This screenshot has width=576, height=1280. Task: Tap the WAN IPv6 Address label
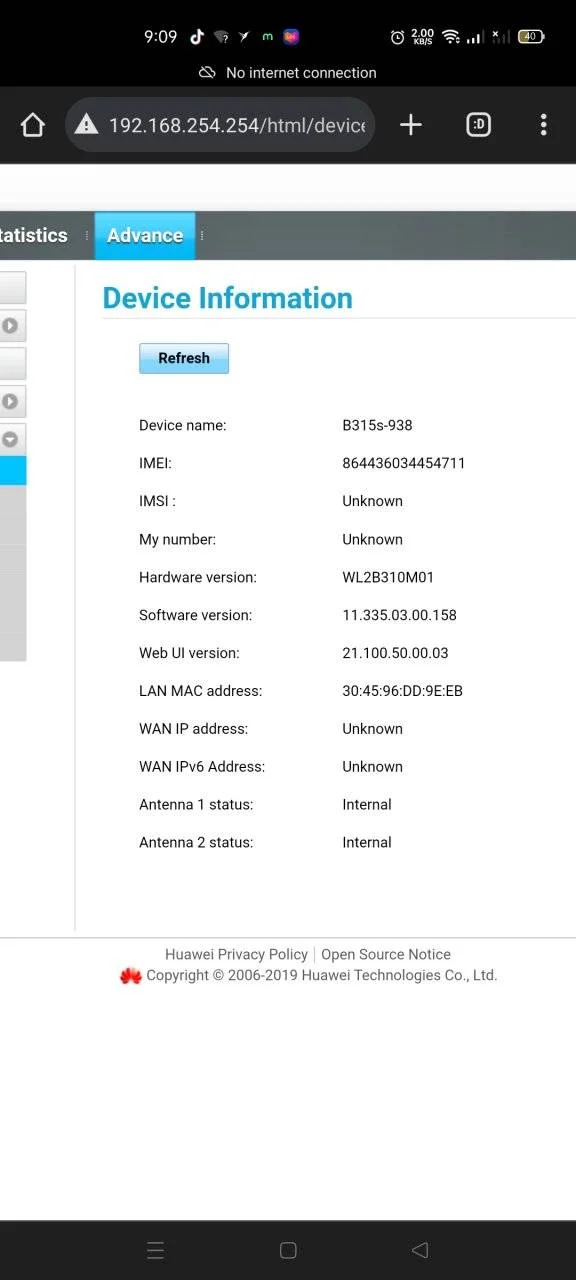tap(202, 767)
